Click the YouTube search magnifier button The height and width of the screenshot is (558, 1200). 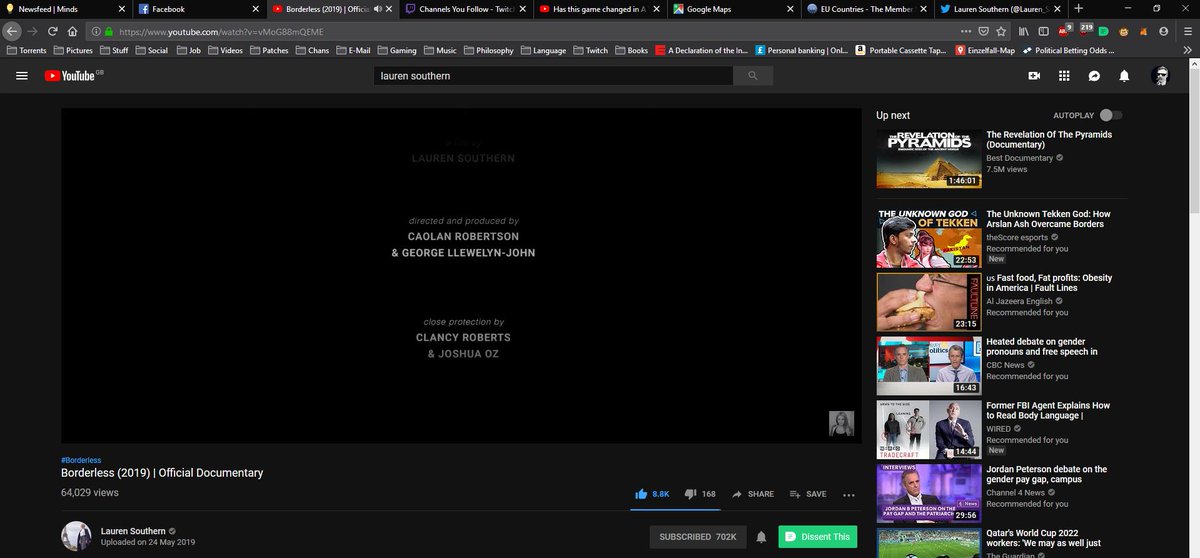click(752, 76)
